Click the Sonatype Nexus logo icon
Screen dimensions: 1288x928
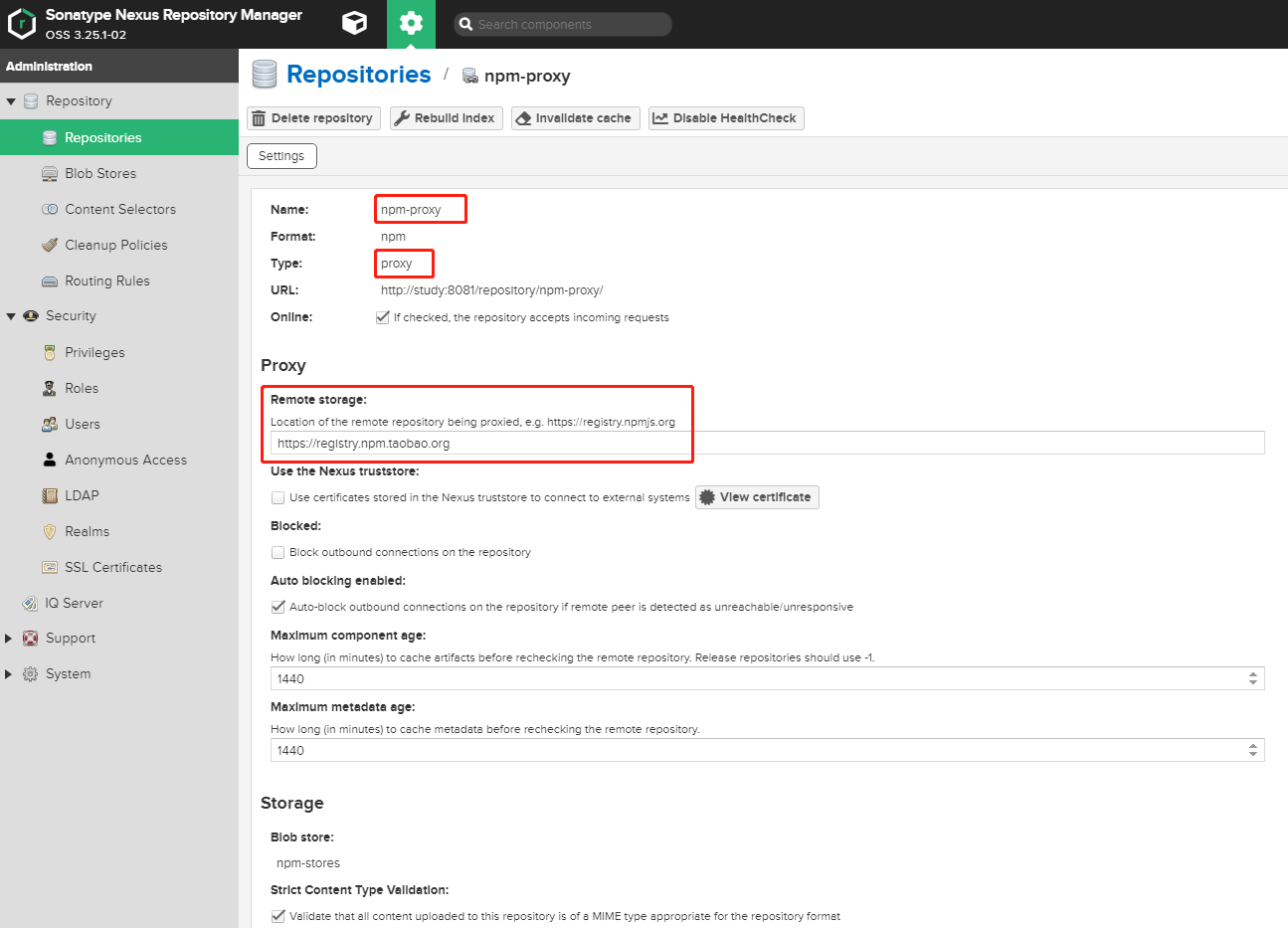[21, 24]
